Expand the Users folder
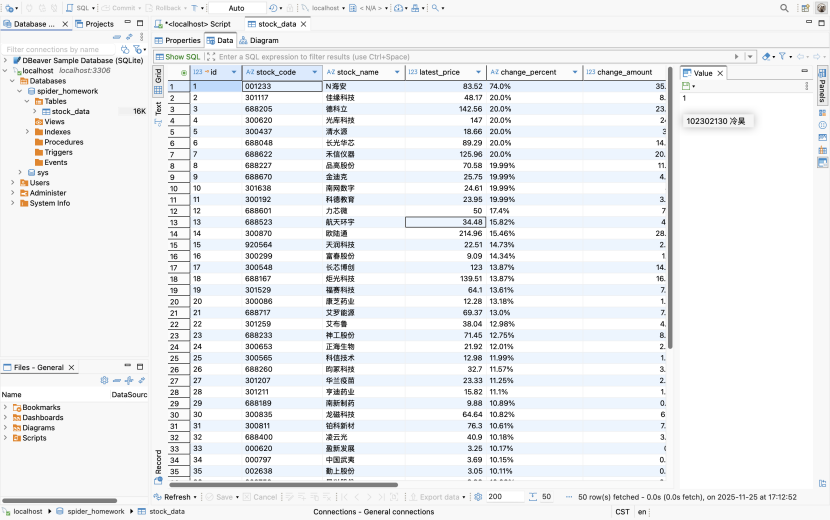 click(13, 183)
